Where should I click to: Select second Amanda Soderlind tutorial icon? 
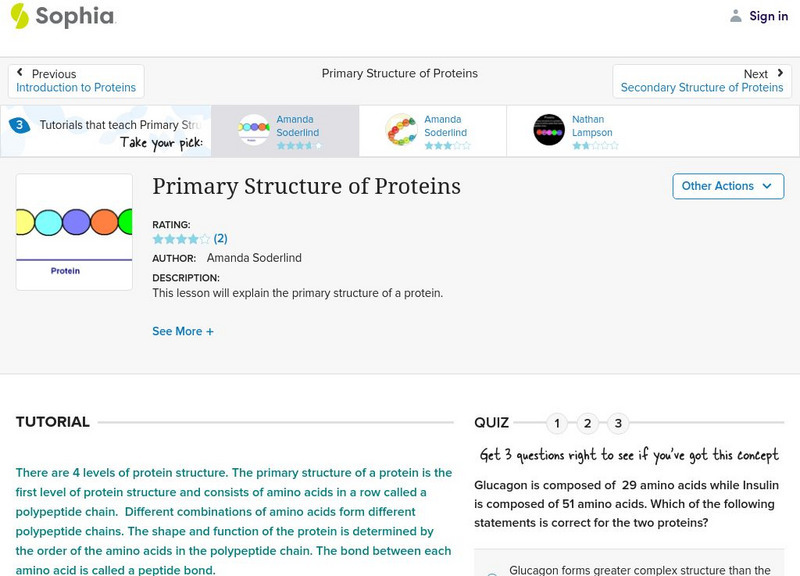(x=401, y=130)
